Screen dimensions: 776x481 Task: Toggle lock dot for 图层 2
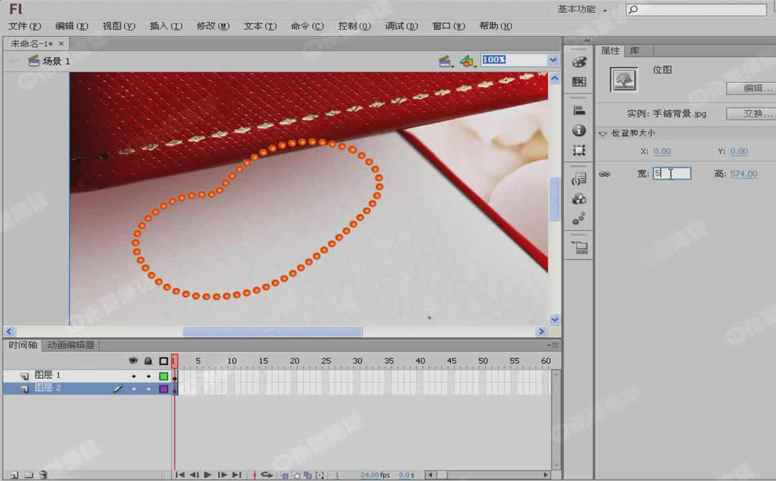tap(149, 388)
